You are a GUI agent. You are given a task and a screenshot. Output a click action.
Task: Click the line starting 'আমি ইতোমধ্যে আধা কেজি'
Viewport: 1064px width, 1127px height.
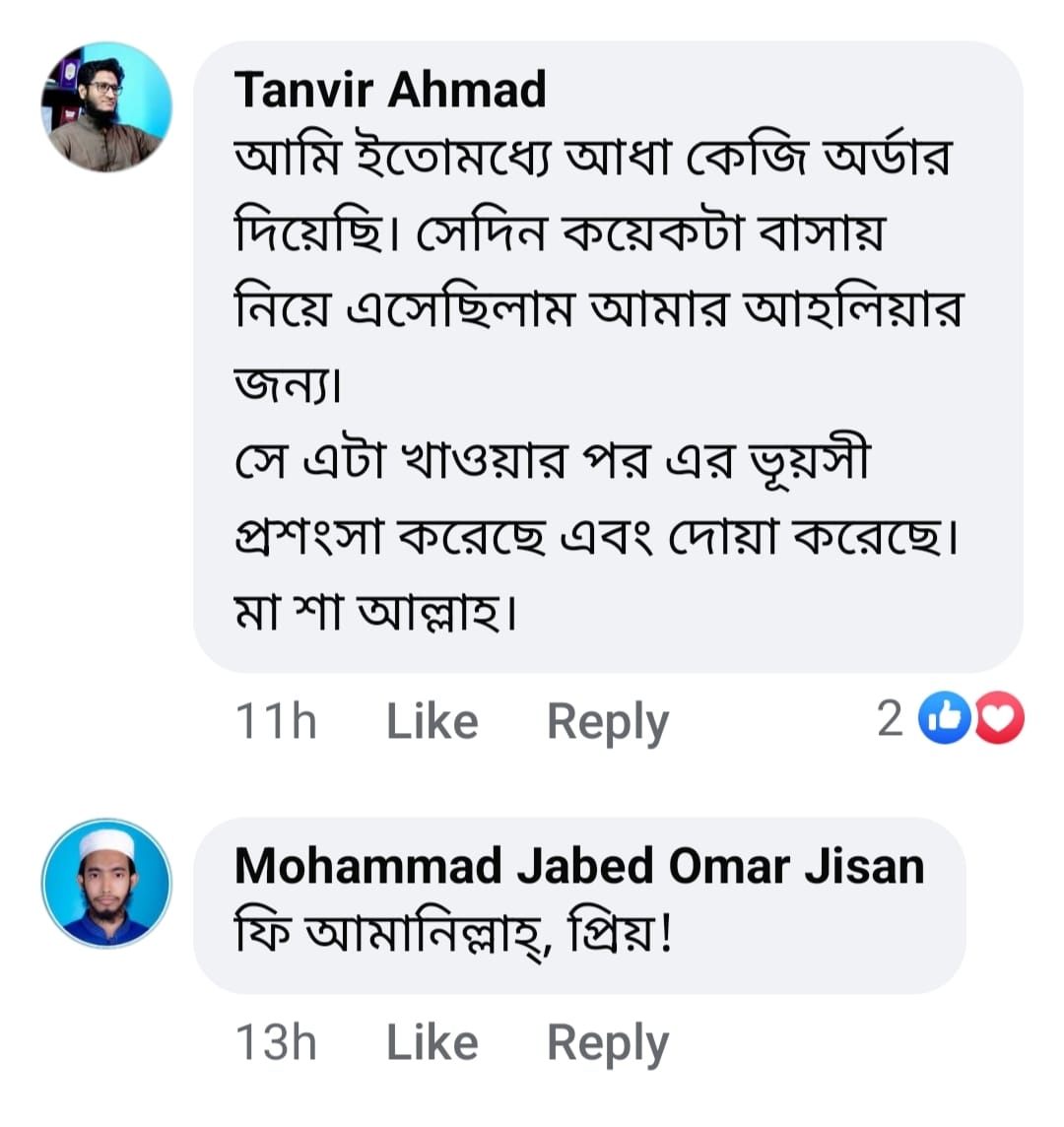pyautogui.click(x=593, y=158)
